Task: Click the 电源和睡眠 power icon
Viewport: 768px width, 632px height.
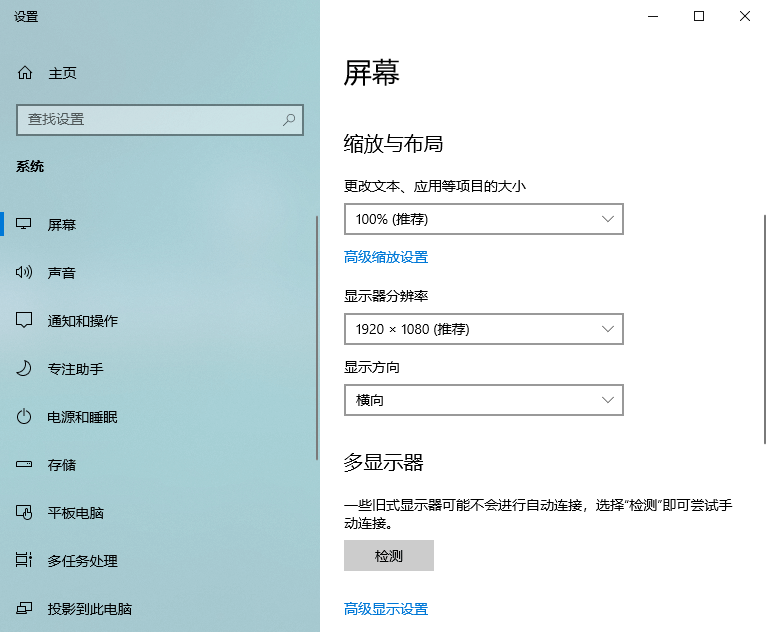Action: 25,417
